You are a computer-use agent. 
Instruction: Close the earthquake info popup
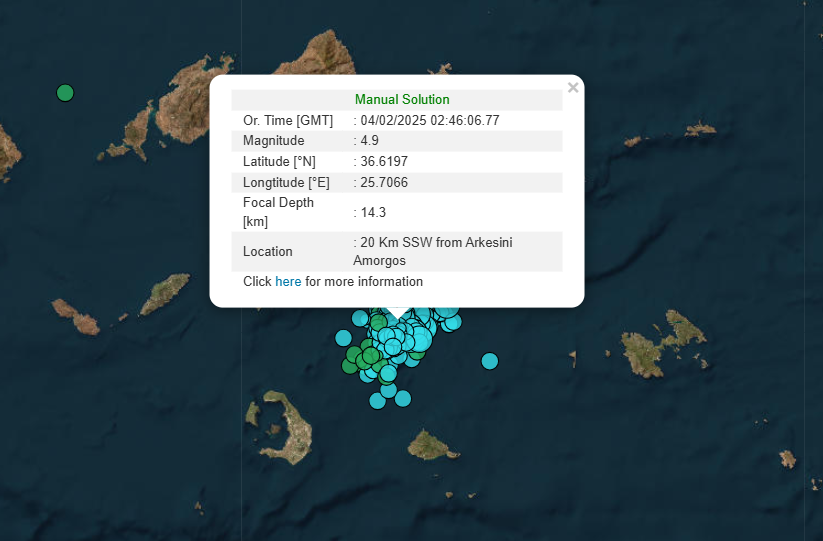click(x=573, y=88)
